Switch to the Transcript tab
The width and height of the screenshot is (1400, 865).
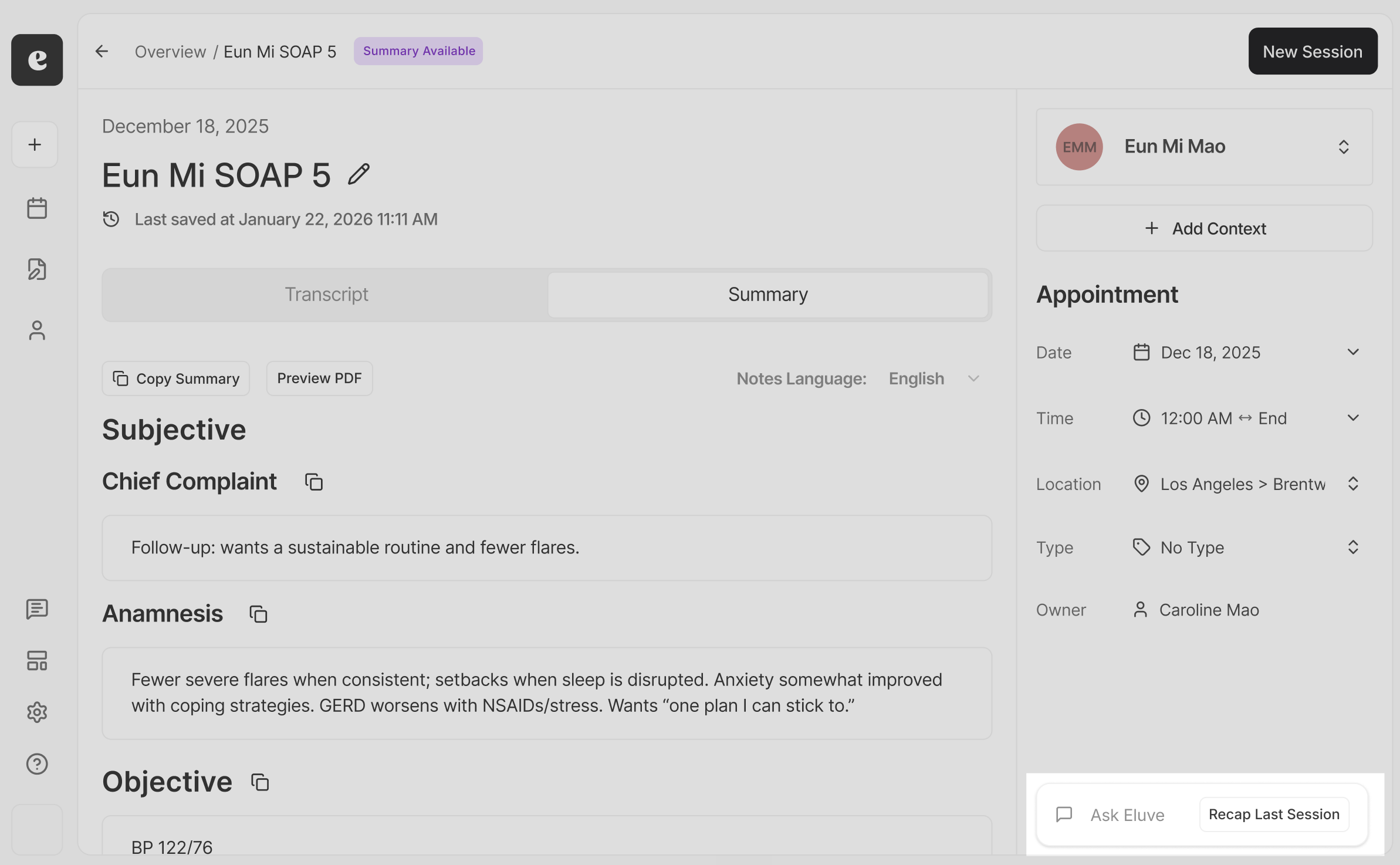[x=326, y=295]
